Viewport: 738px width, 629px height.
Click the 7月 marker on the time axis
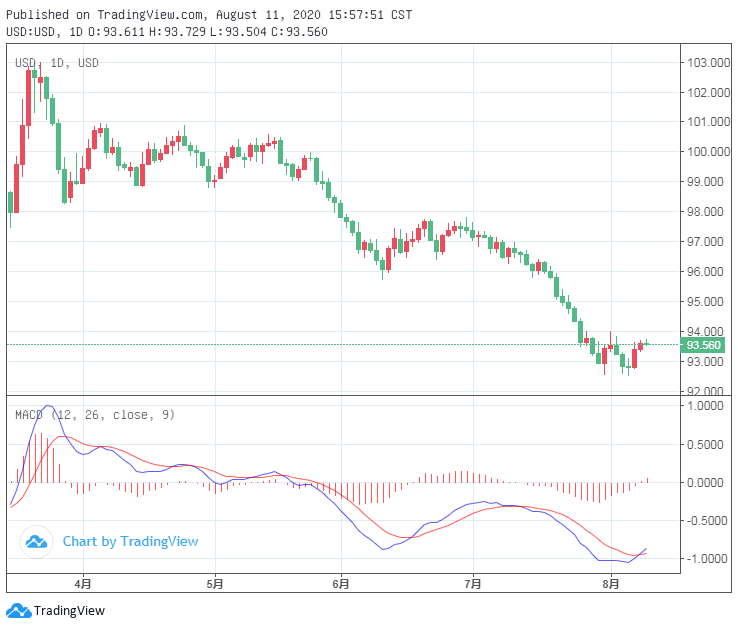(474, 582)
